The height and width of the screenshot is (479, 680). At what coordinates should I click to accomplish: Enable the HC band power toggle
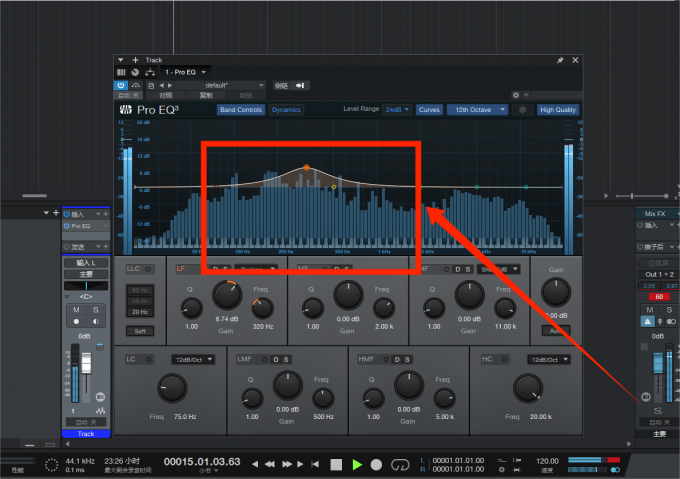[504, 359]
